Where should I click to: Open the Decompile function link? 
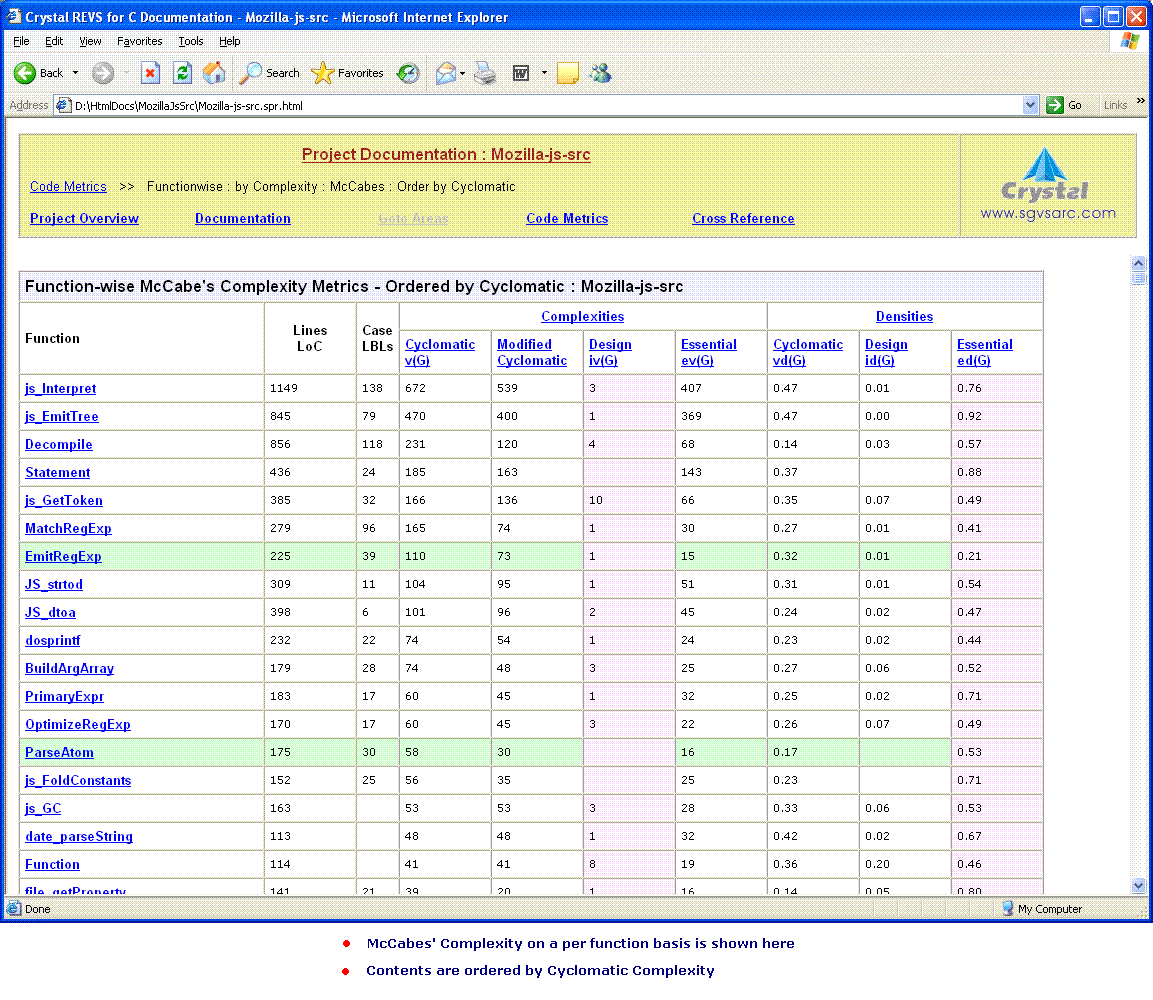59,444
